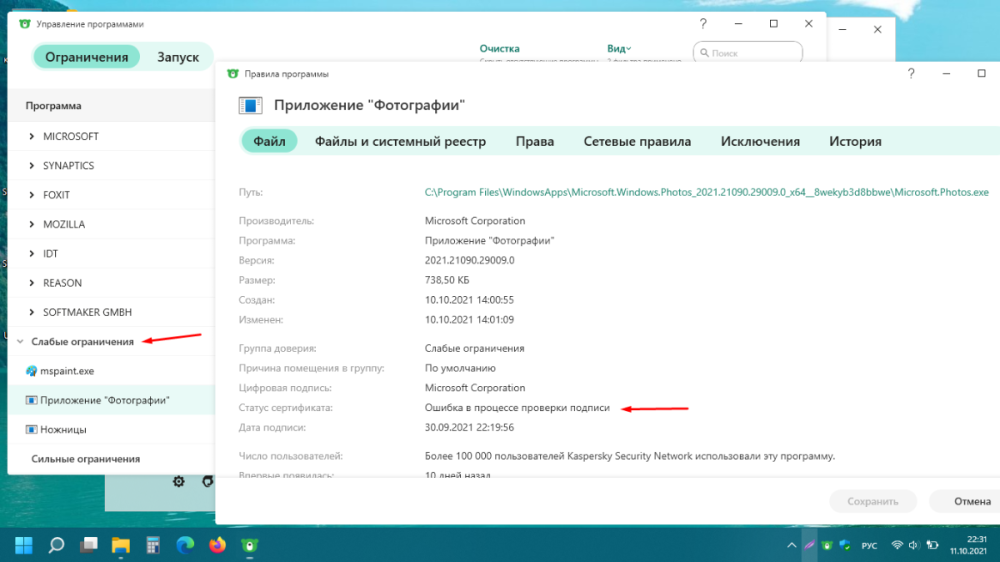Click Очистка link
The width and height of the screenshot is (1000, 562).
499,48
